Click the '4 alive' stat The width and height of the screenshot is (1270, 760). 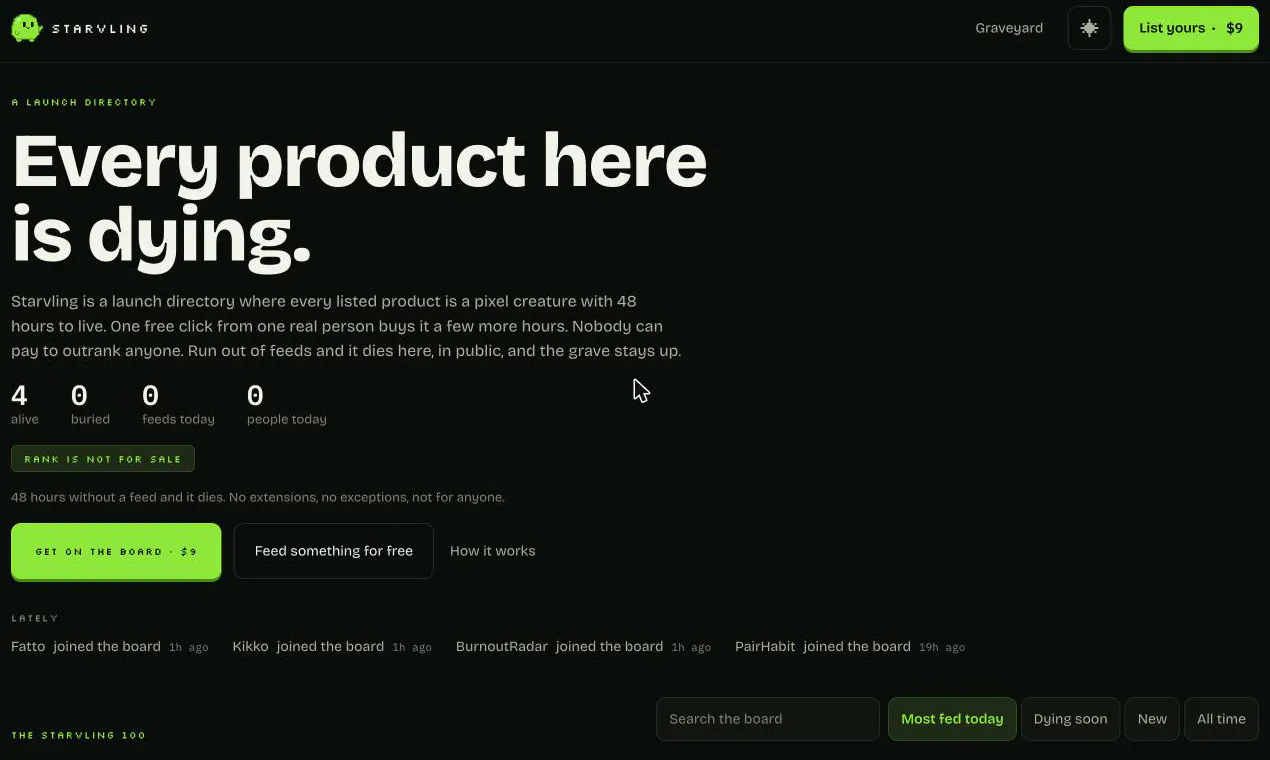[x=25, y=405]
